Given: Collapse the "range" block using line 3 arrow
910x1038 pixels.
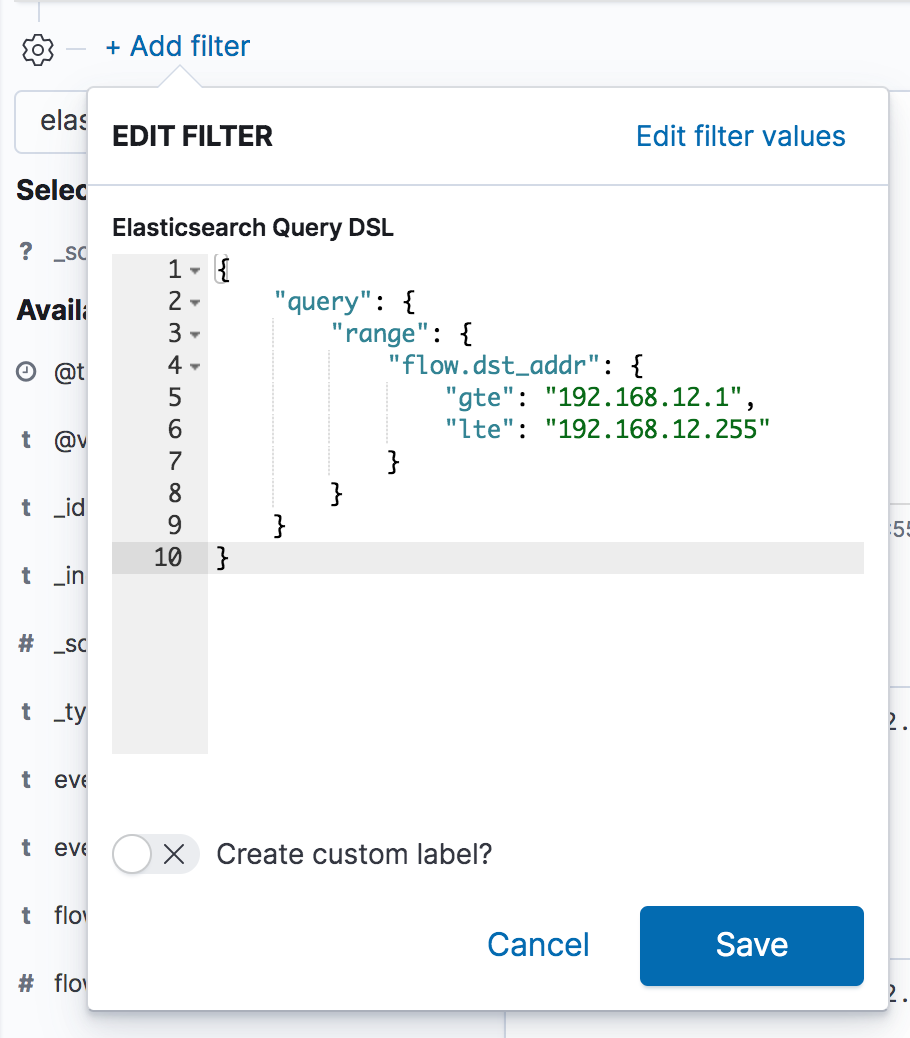Looking at the screenshot, I should pyautogui.click(x=194, y=333).
